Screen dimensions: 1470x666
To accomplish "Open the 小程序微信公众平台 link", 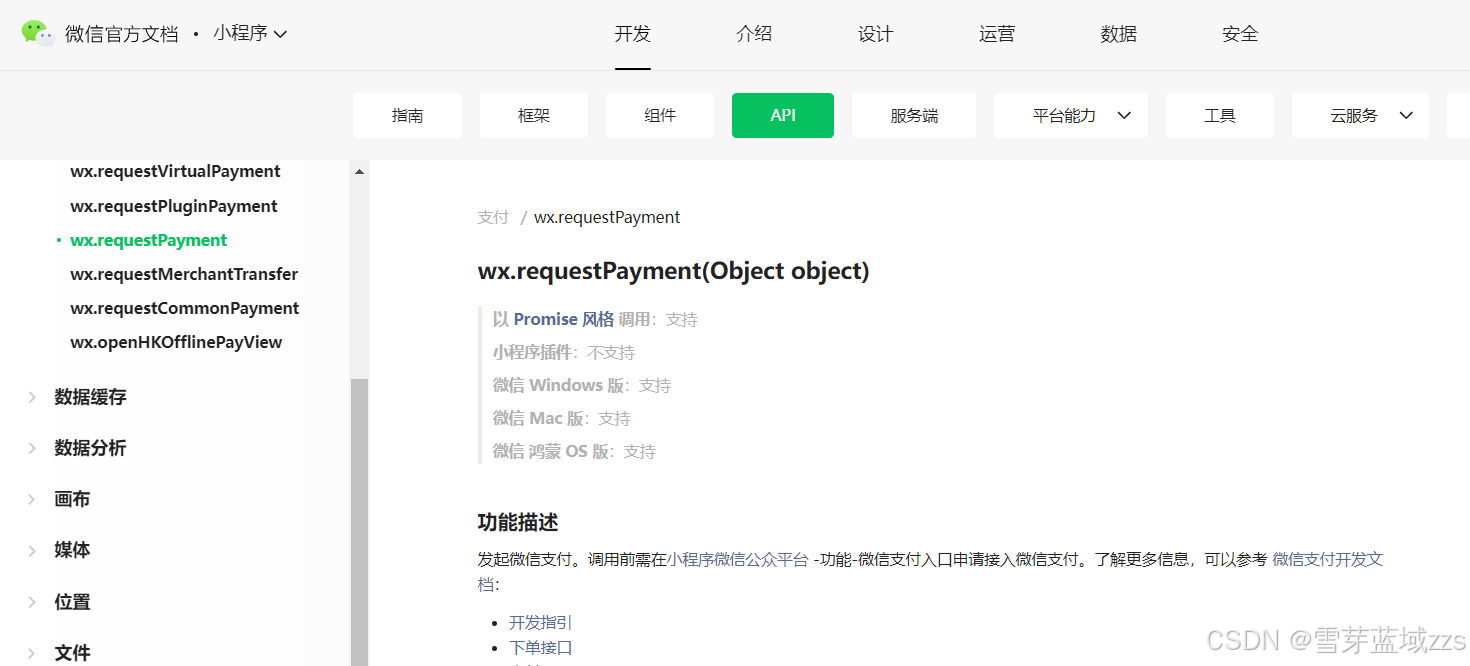I will coord(737,560).
